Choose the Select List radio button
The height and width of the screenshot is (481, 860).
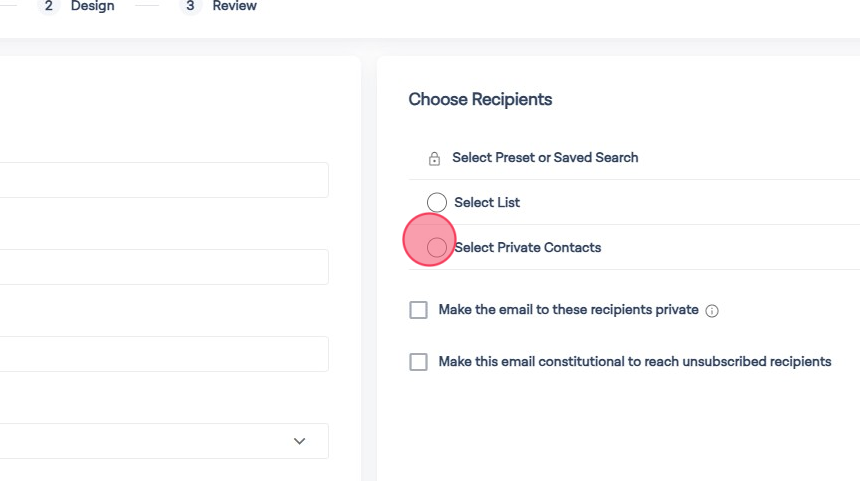437,203
